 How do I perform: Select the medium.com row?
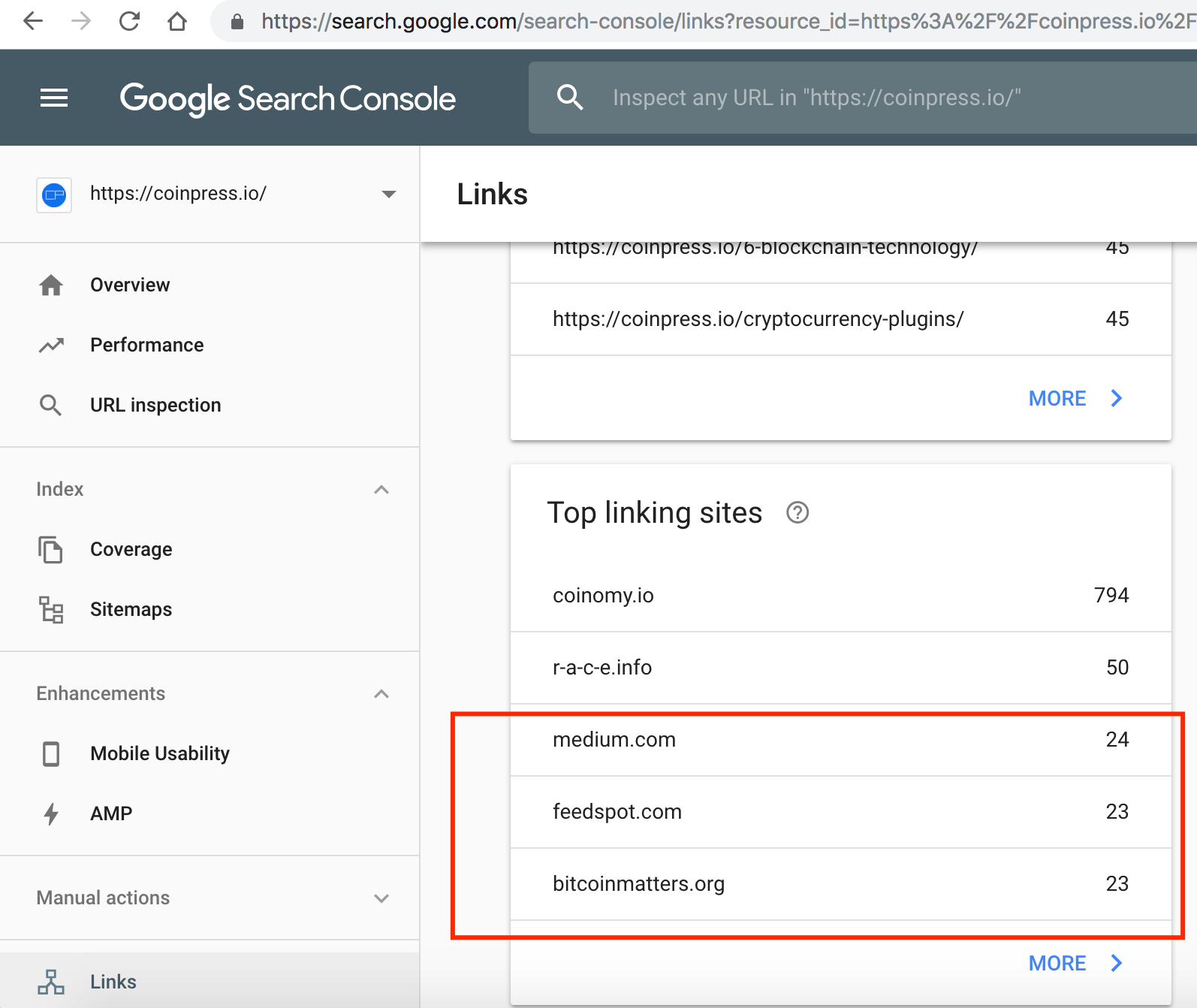click(841, 740)
